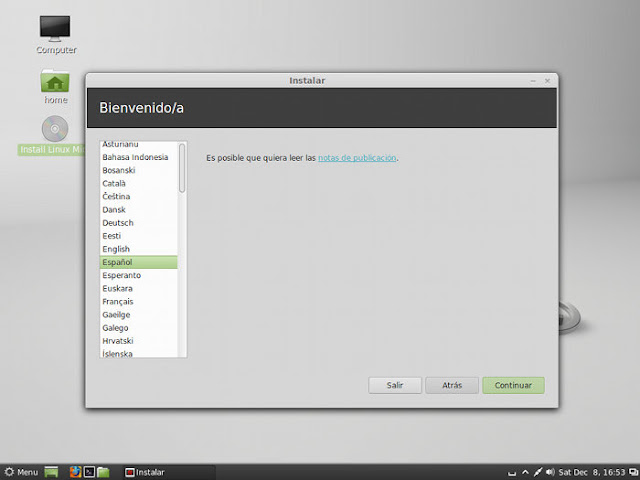Launch Firefox from the panel

tap(75, 472)
